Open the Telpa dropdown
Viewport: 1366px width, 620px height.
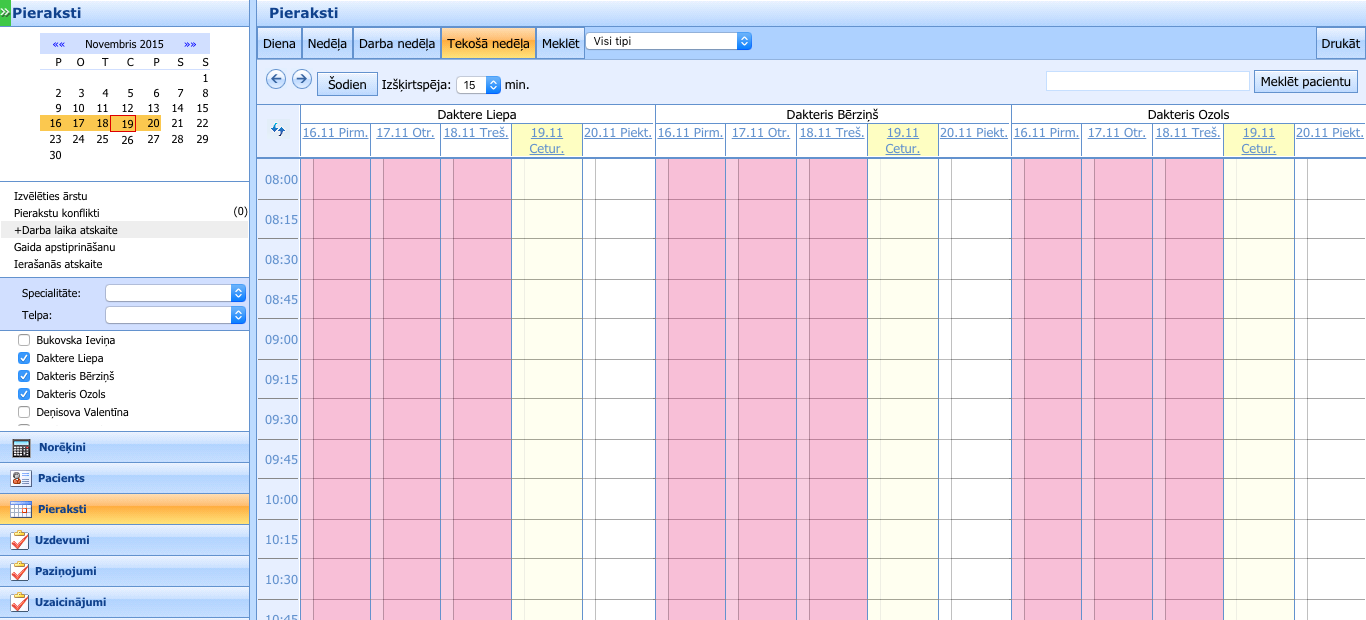pos(175,315)
